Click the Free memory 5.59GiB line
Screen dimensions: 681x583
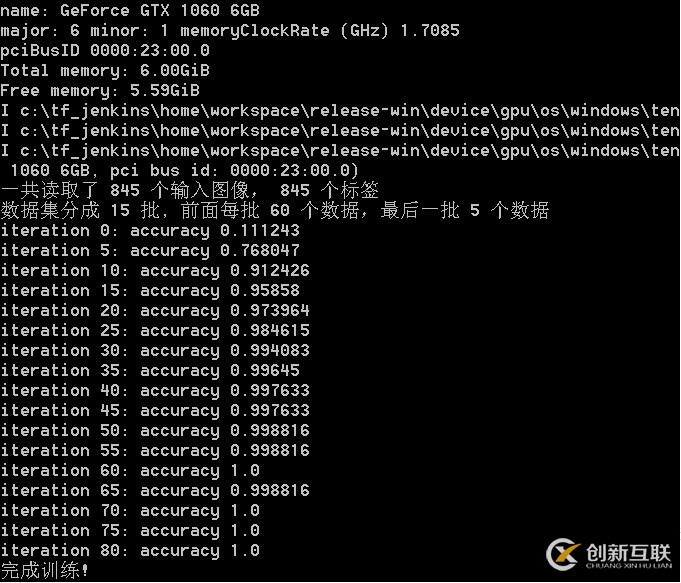click(100, 90)
